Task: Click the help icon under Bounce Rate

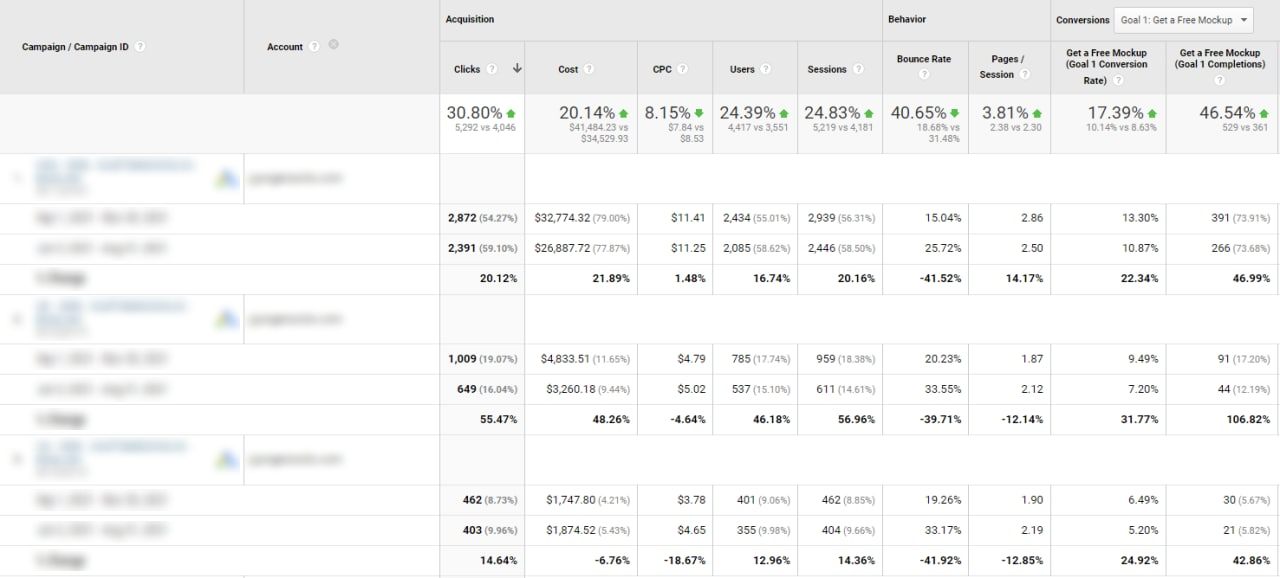Action: pos(924,74)
